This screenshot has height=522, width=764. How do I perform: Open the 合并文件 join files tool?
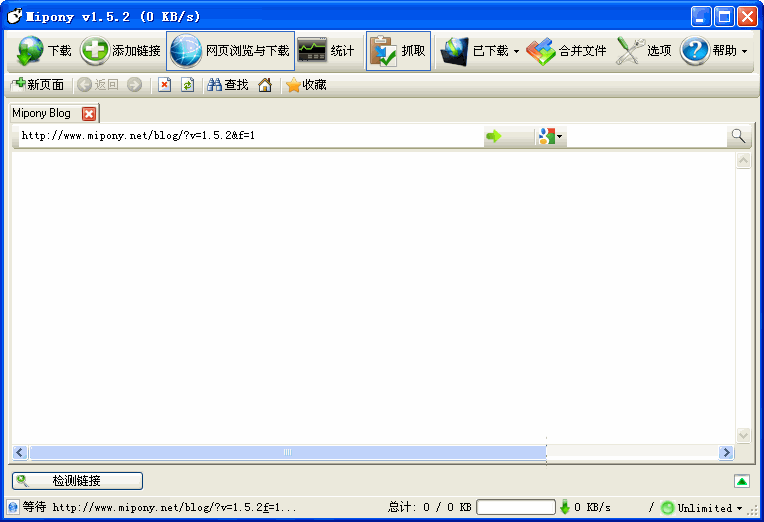click(x=567, y=51)
